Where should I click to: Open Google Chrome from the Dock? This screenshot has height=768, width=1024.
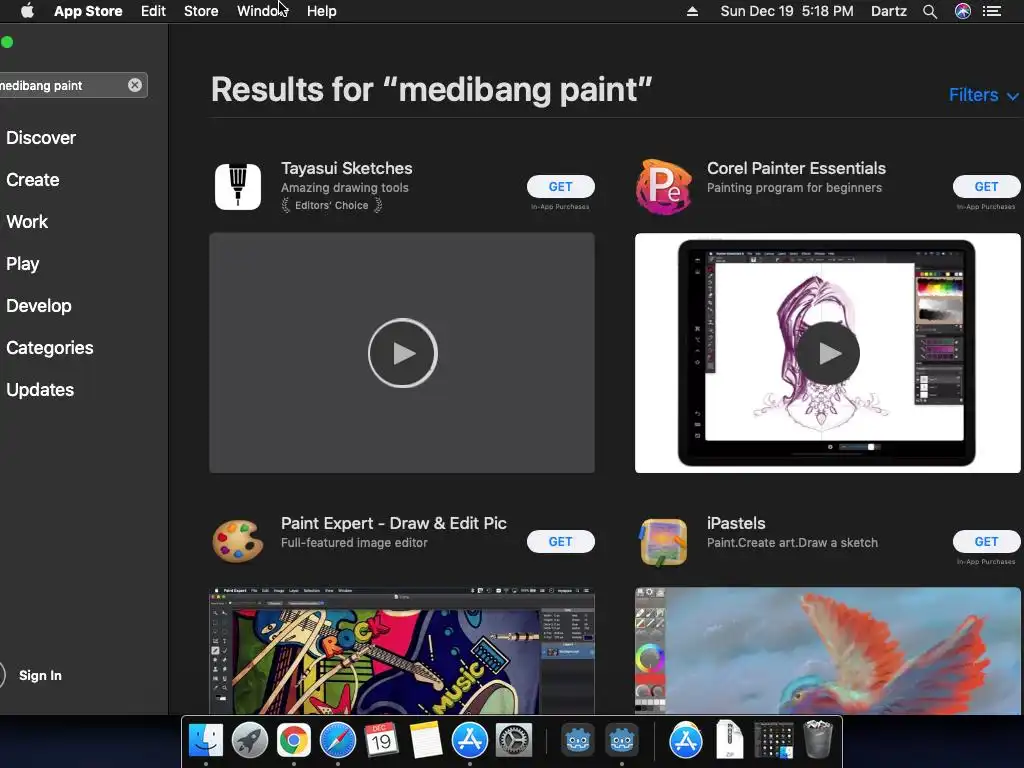[293, 741]
